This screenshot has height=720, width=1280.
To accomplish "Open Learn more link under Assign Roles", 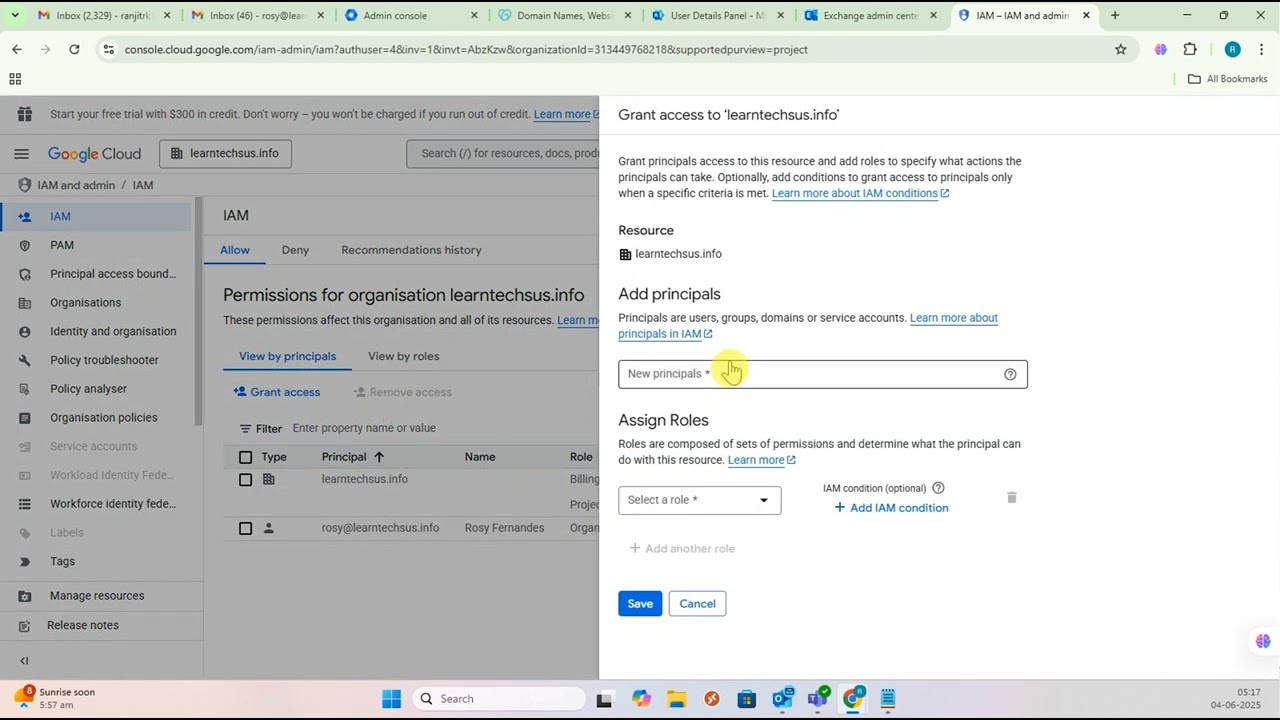I will pyautogui.click(x=761, y=460).
